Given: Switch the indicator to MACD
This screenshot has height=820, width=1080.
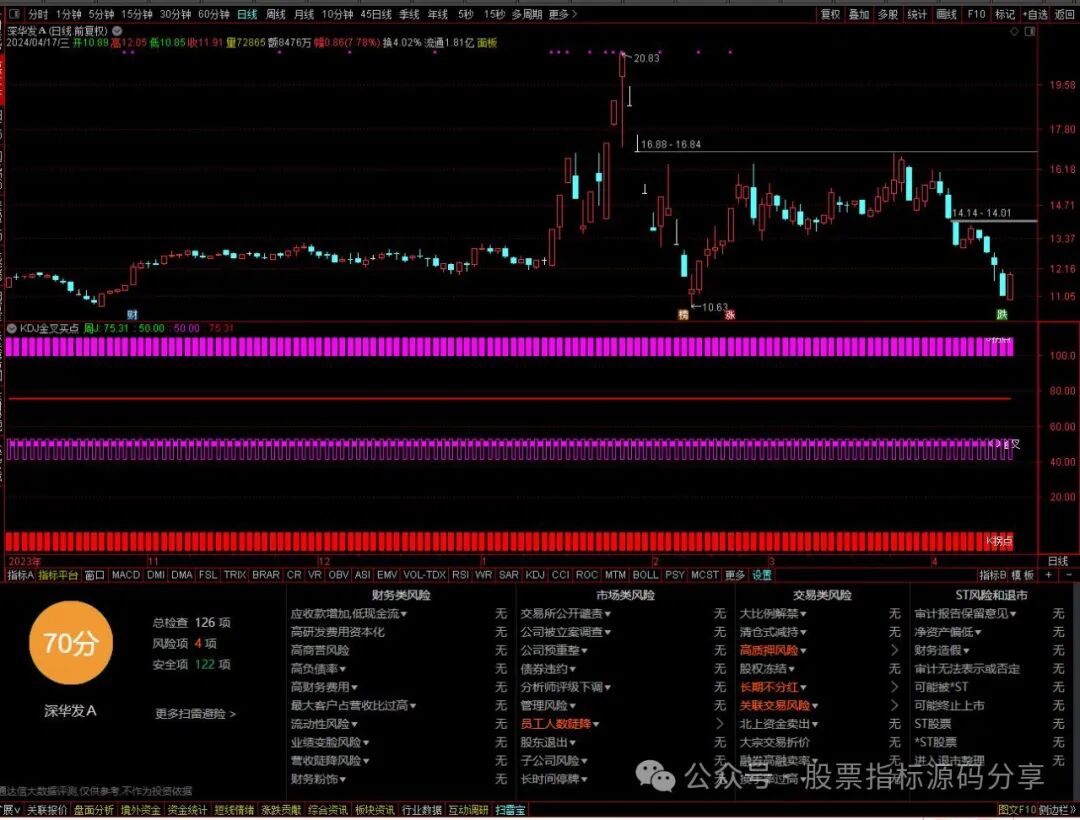Looking at the screenshot, I should (x=125, y=574).
